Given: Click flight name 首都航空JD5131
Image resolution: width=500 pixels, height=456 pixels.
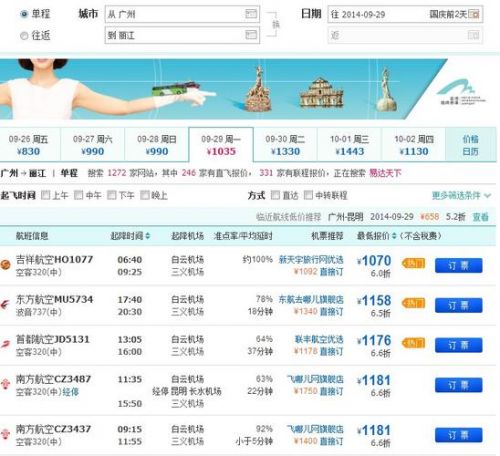Looking at the screenshot, I should pyautogui.click(x=53, y=339).
